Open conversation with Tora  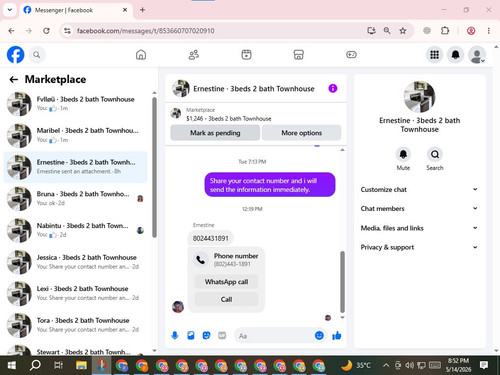pos(75,325)
